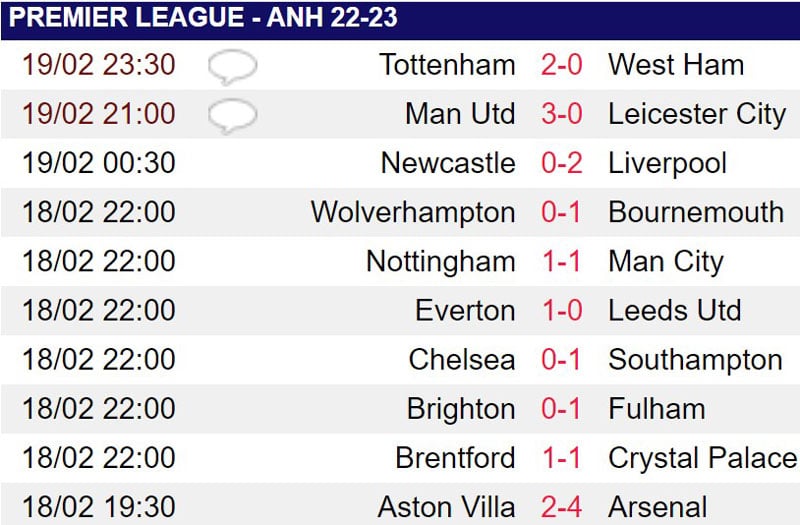Select the Nottingham 1-1 Man City score
This screenshot has width=800, height=525.
(x=562, y=261)
